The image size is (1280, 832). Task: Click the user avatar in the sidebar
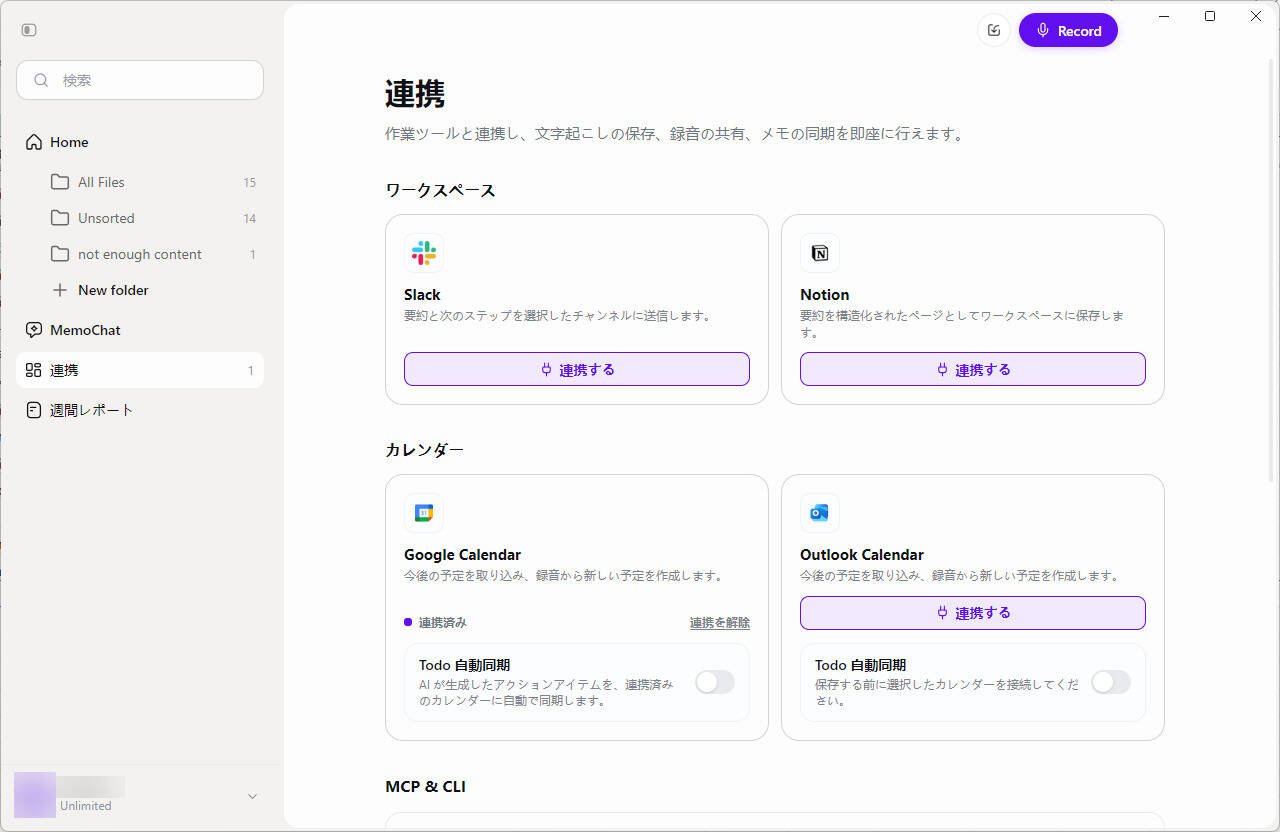[35, 795]
